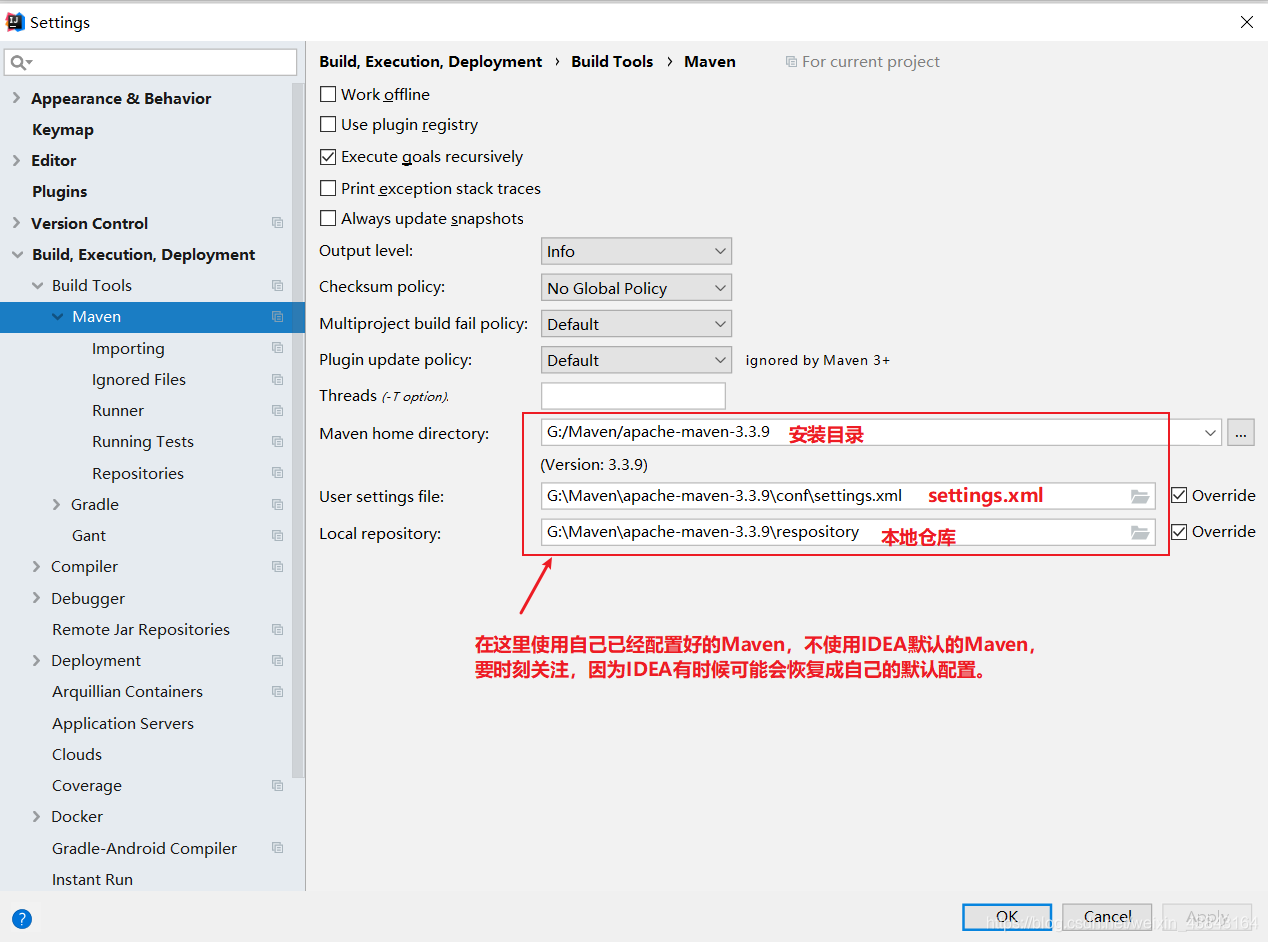Click the IntelliJ IDEA logo in title bar
Viewport: 1268px width, 942px height.
pos(15,22)
